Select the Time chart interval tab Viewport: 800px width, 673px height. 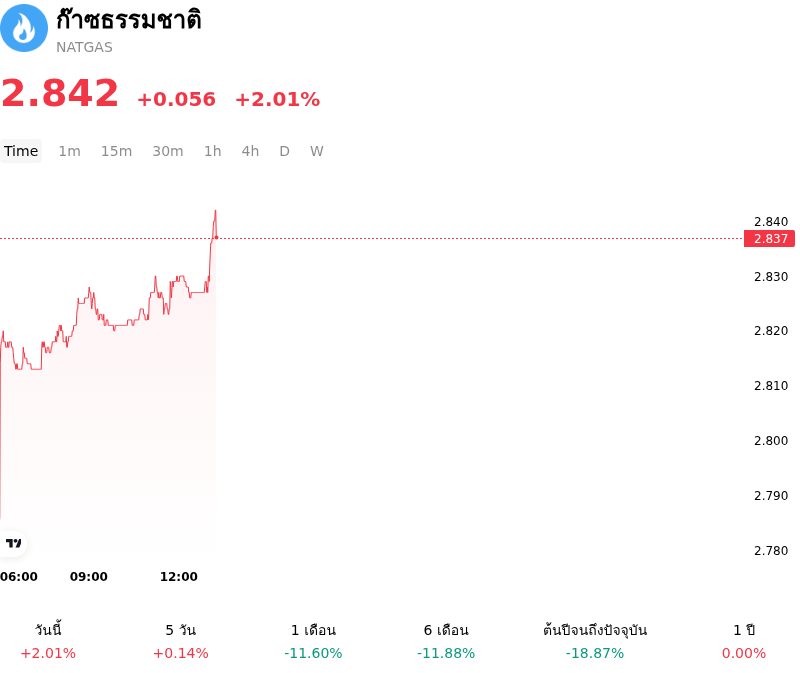(21, 151)
